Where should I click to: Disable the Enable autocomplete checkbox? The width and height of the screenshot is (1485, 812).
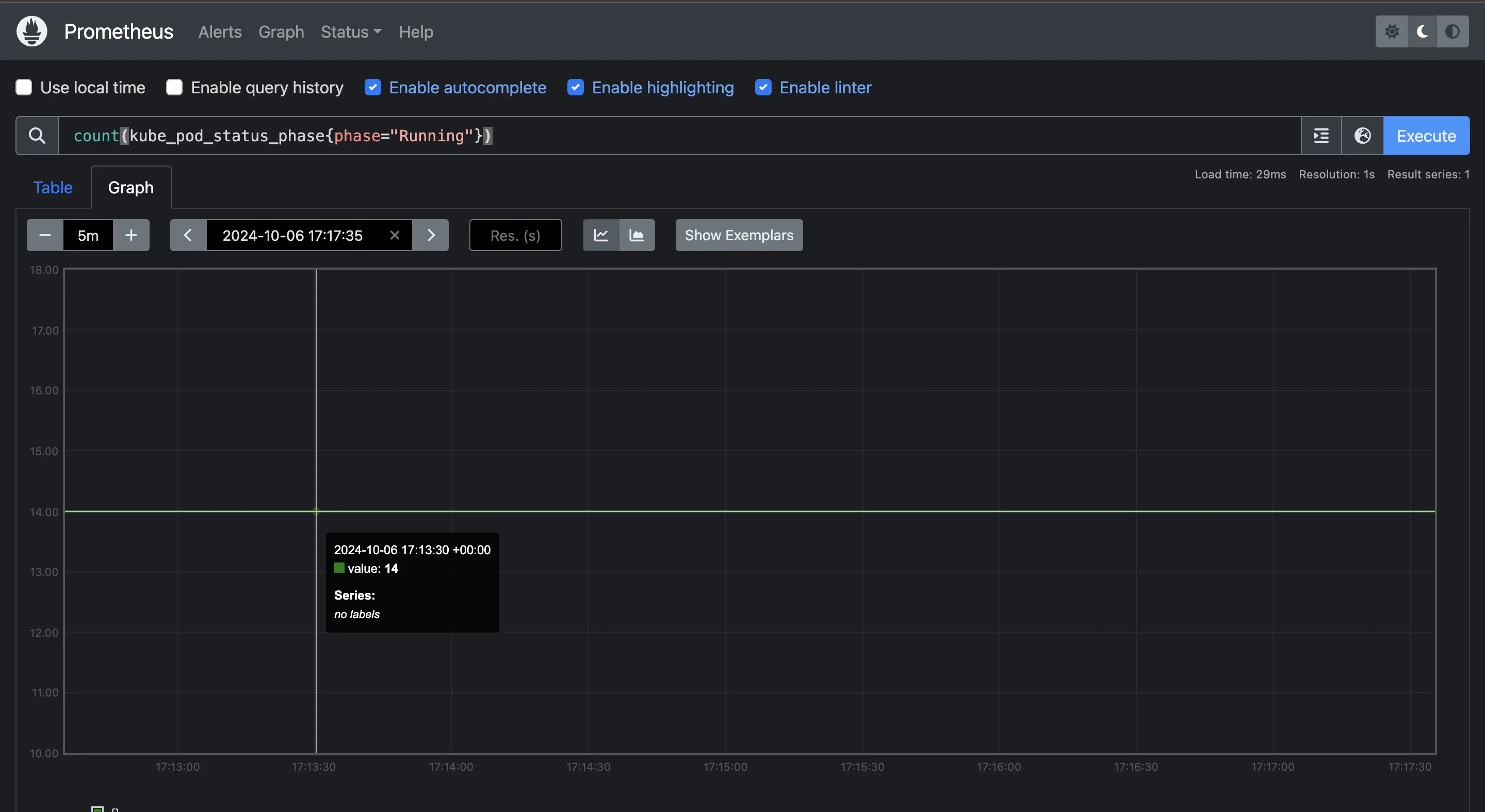click(x=373, y=87)
